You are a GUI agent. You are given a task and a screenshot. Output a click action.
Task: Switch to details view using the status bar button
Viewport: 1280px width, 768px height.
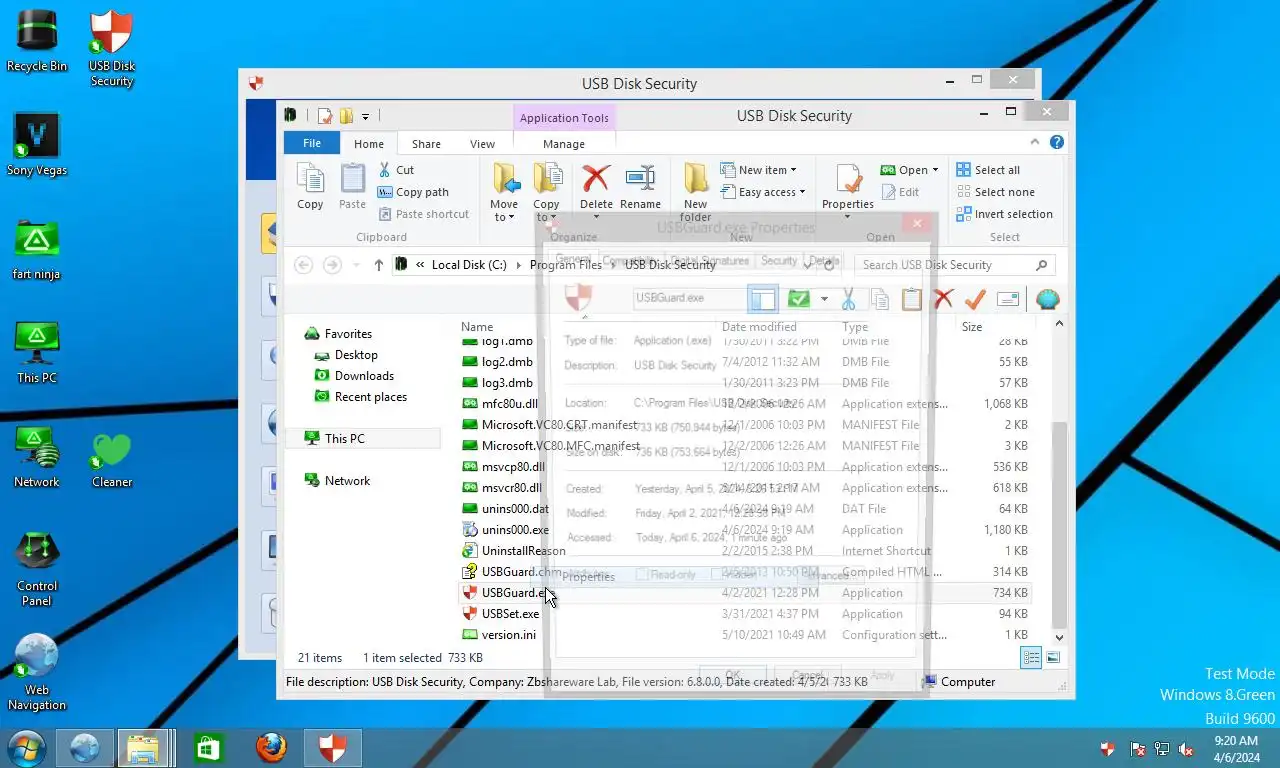(1030, 658)
